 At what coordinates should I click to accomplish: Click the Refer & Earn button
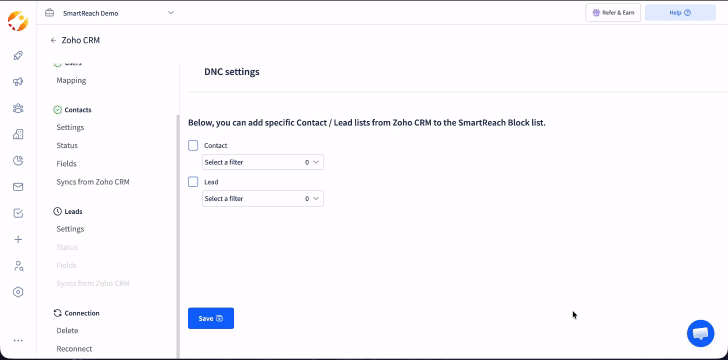[x=613, y=13]
